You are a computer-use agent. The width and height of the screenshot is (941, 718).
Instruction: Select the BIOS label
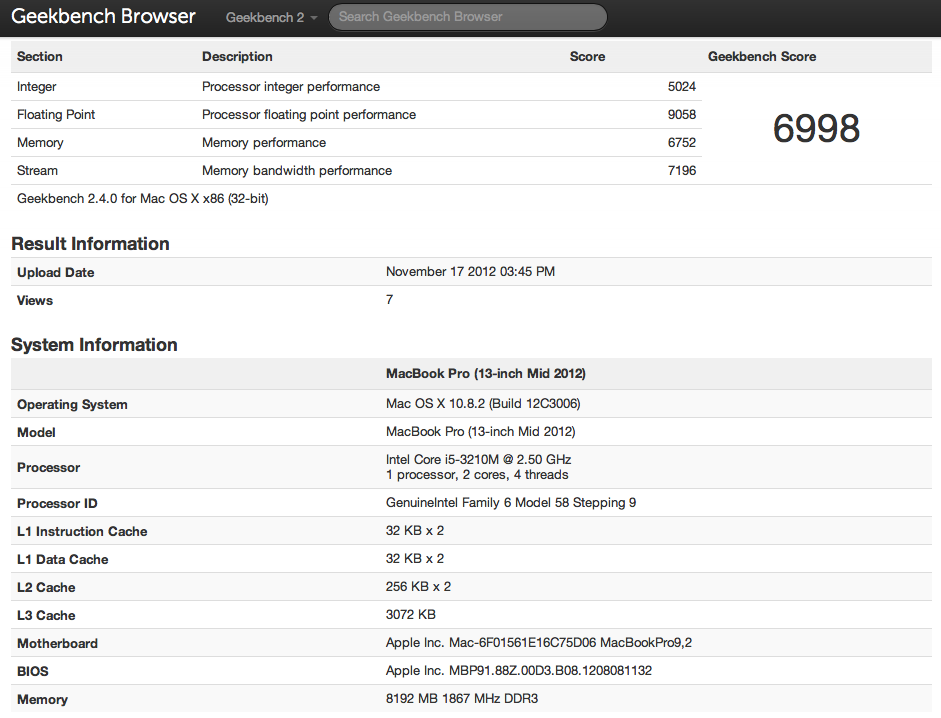(x=32, y=672)
